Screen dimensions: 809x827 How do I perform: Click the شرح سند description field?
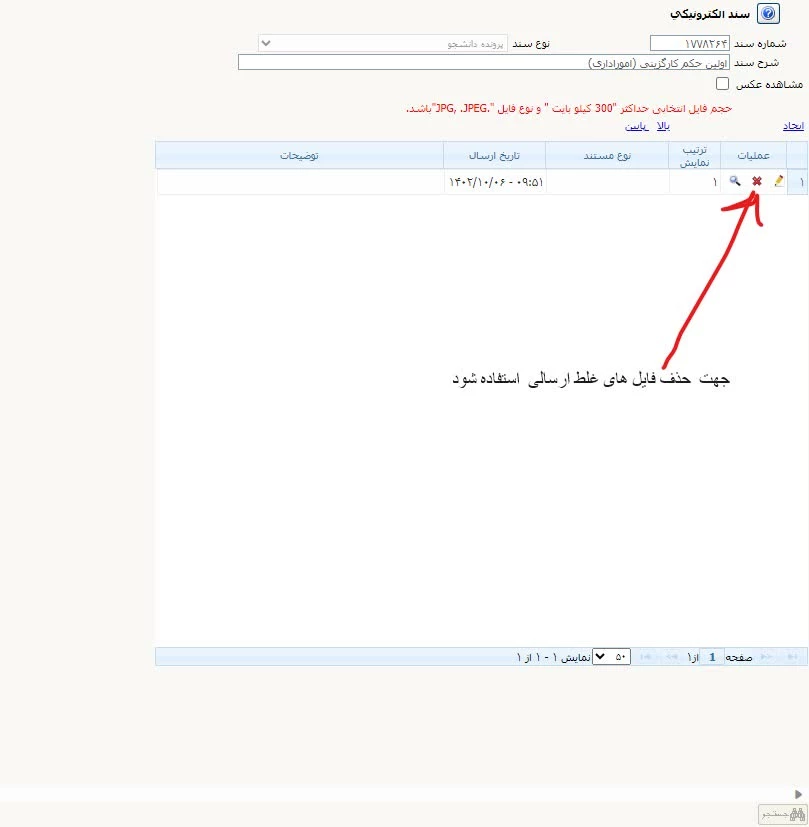pyautogui.click(x=483, y=62)
